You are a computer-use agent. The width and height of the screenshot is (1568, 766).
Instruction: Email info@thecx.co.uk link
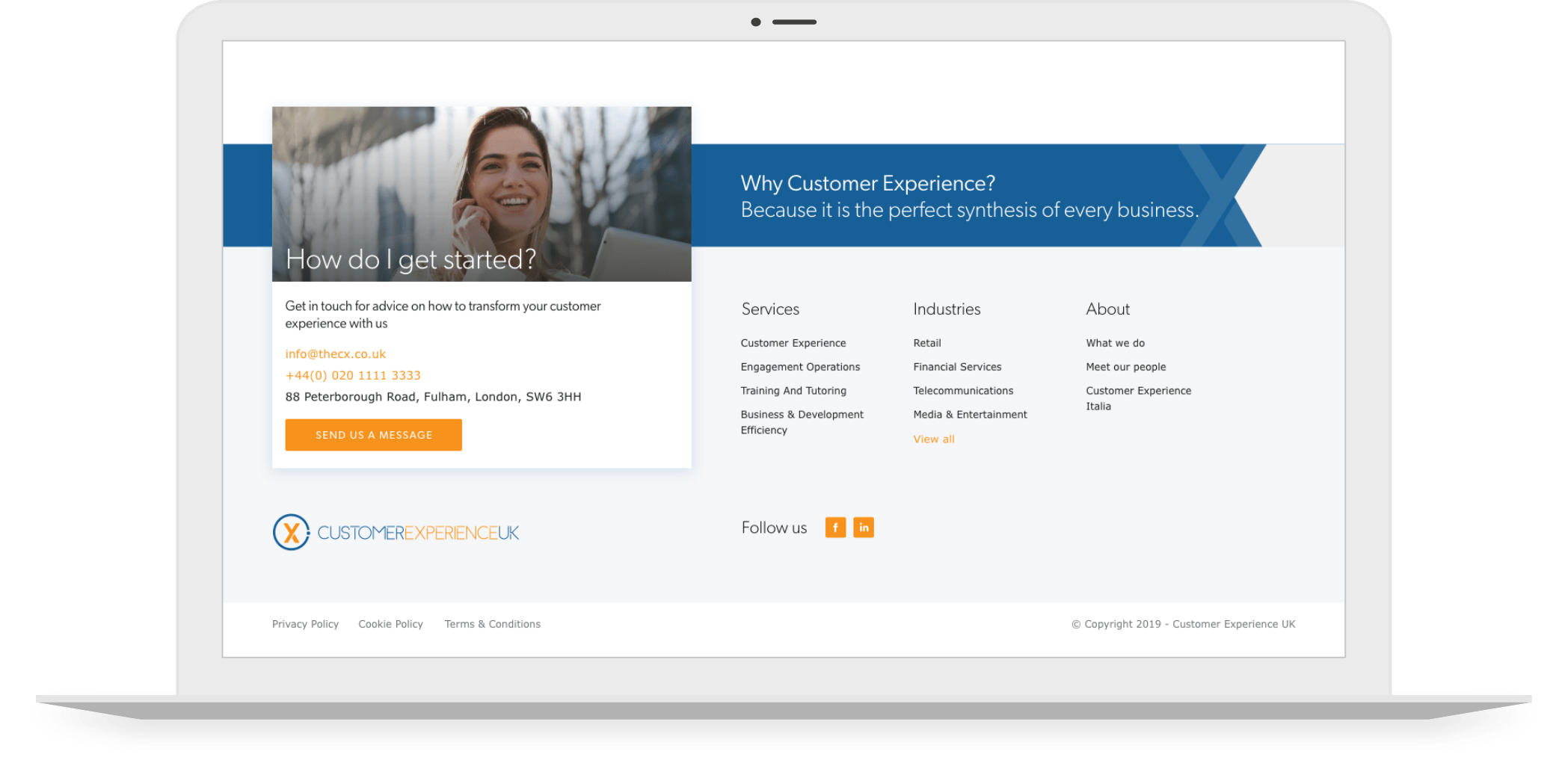click(336, 354)
